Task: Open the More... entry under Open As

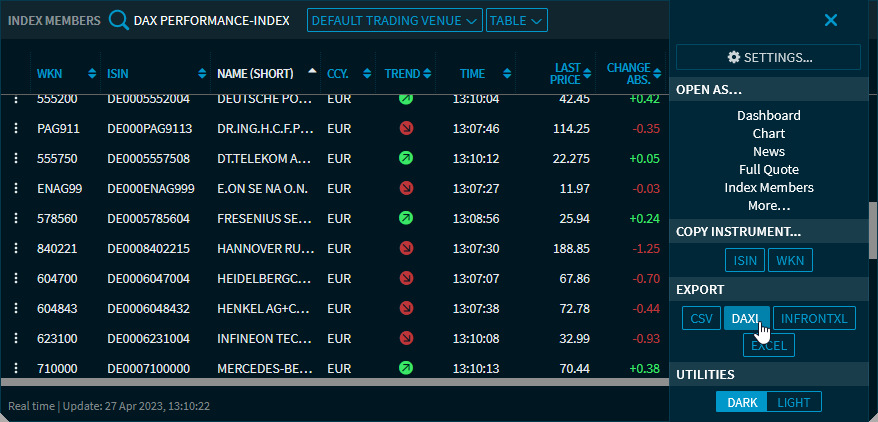Action: pos(768,206)
